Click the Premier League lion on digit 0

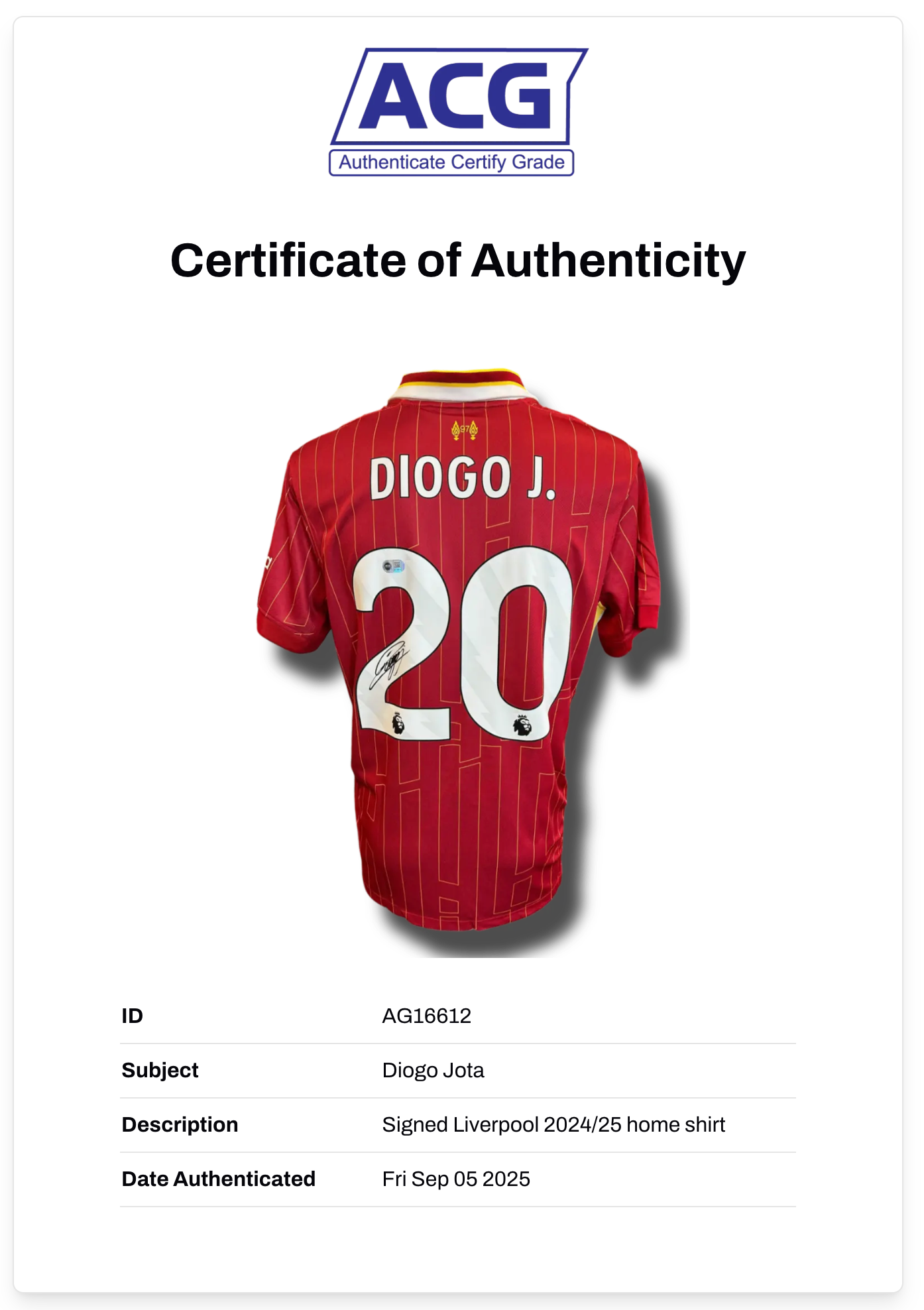(522, 725)
